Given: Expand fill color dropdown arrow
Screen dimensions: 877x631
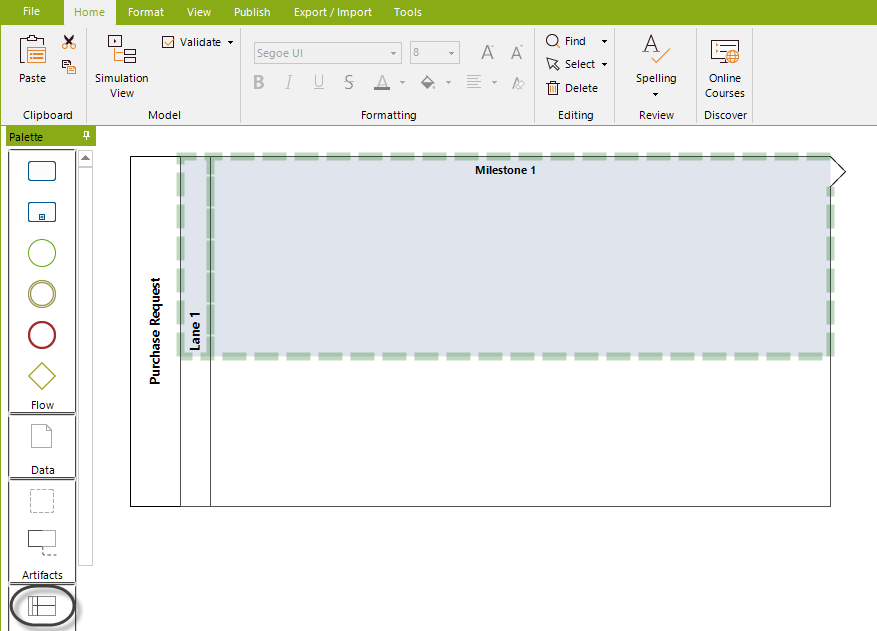Looking at the screenshot, I should coord(449,83).
